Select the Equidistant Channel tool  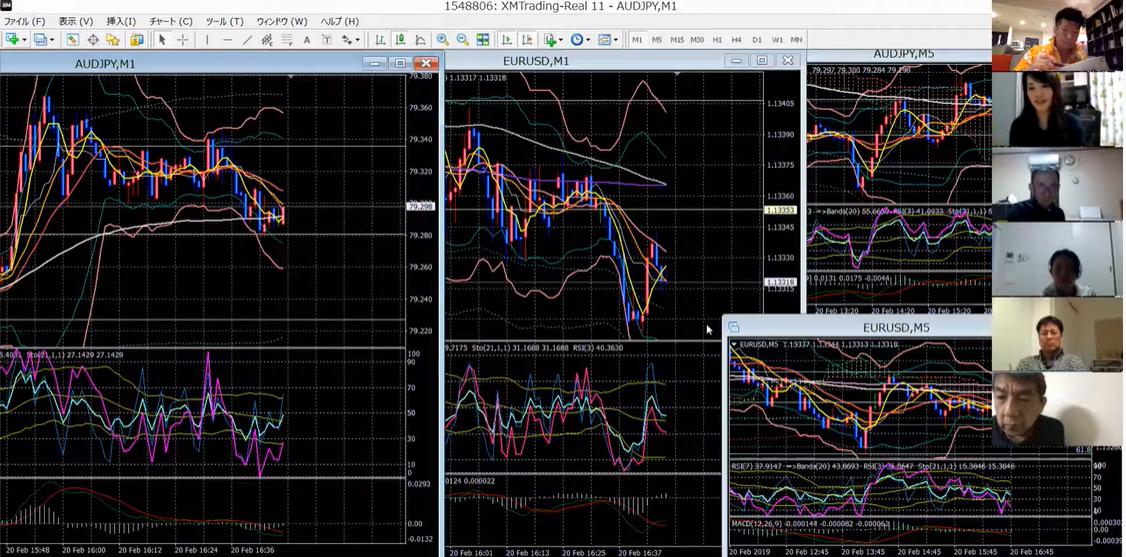point(267,39)
